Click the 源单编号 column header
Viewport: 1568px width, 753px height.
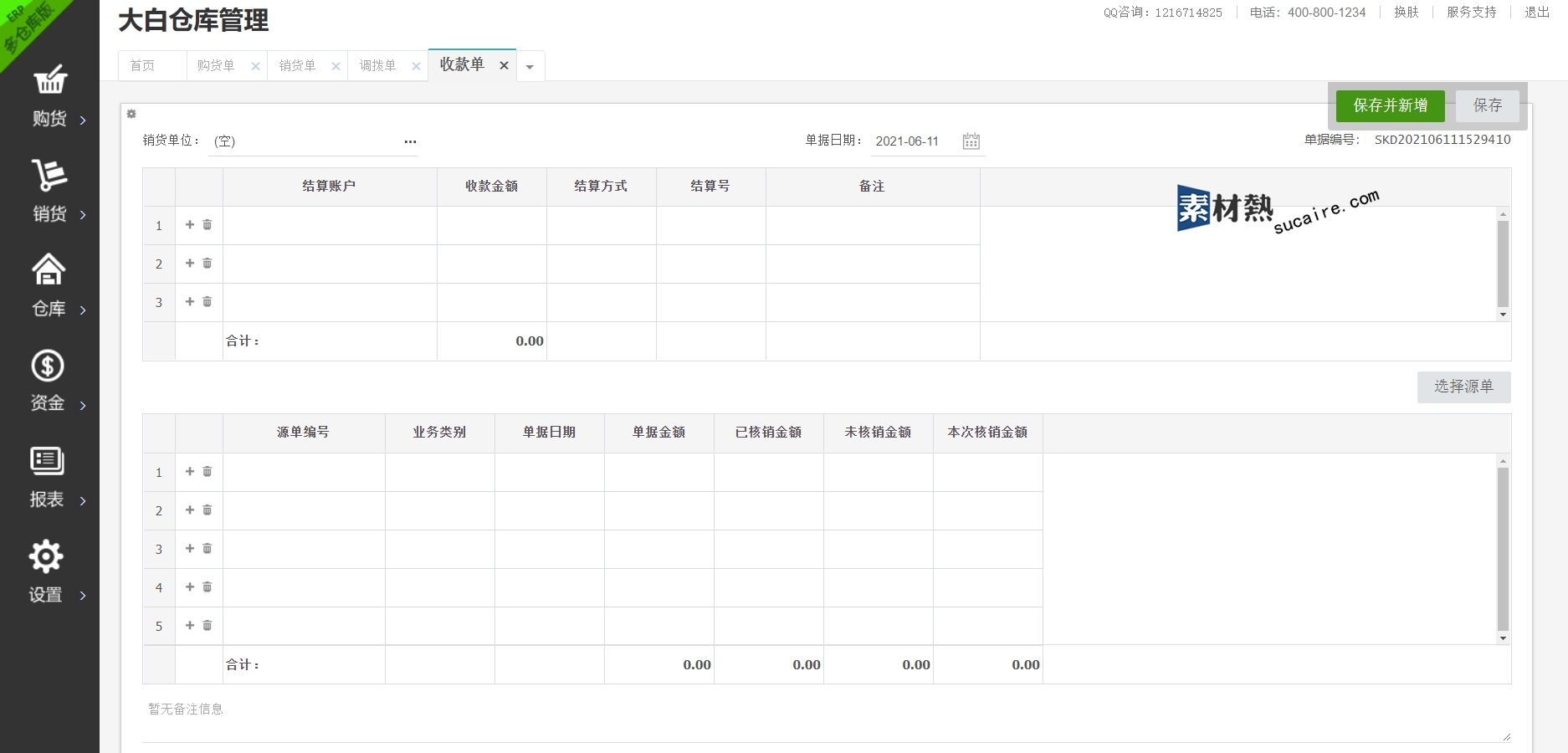304,433
